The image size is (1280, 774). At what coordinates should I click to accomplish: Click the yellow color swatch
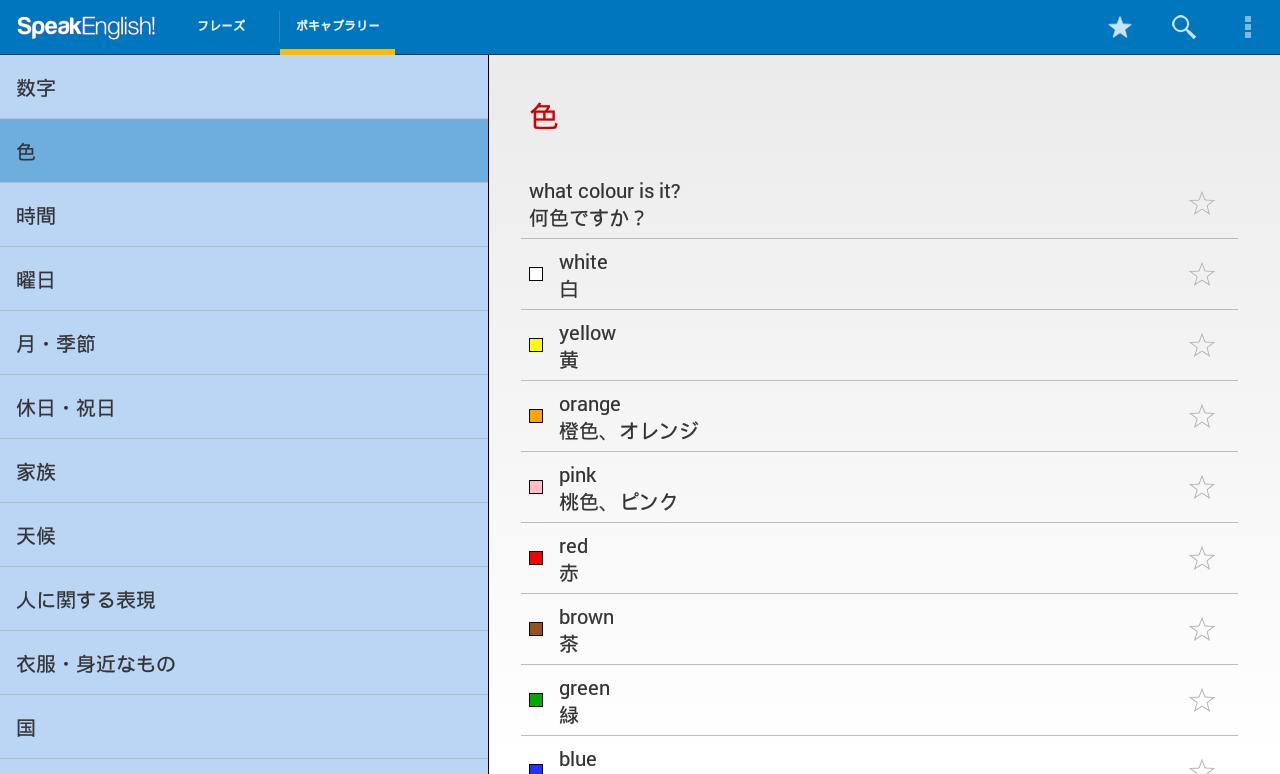click(536, 345)
